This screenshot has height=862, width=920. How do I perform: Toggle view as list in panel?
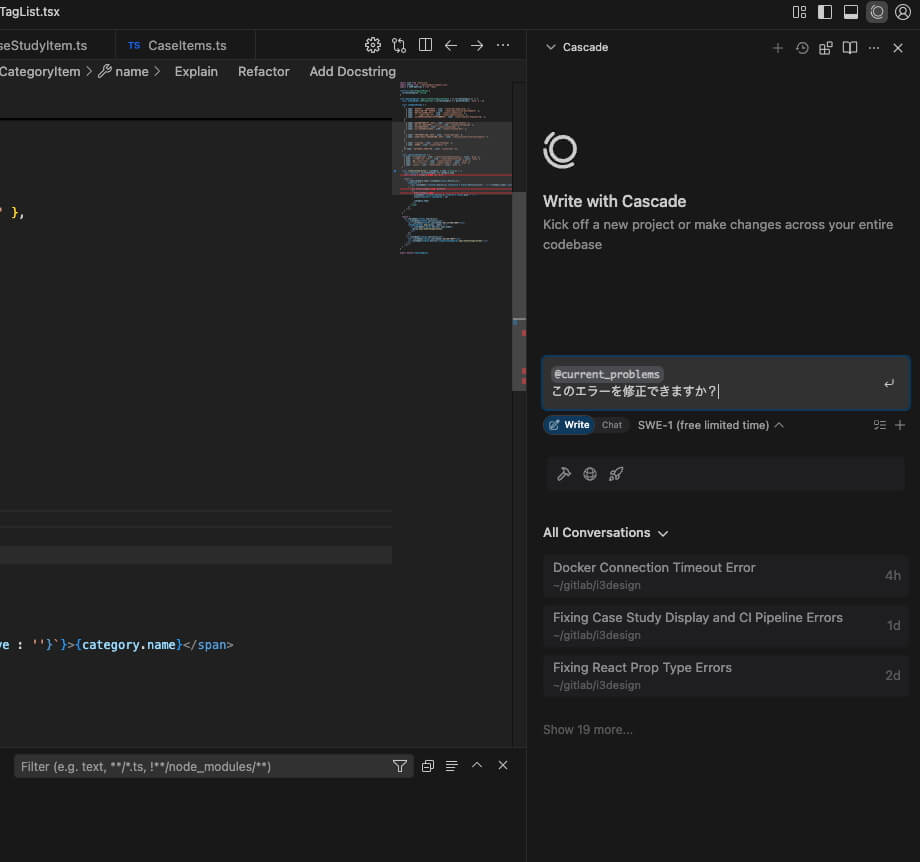point(451,766)
